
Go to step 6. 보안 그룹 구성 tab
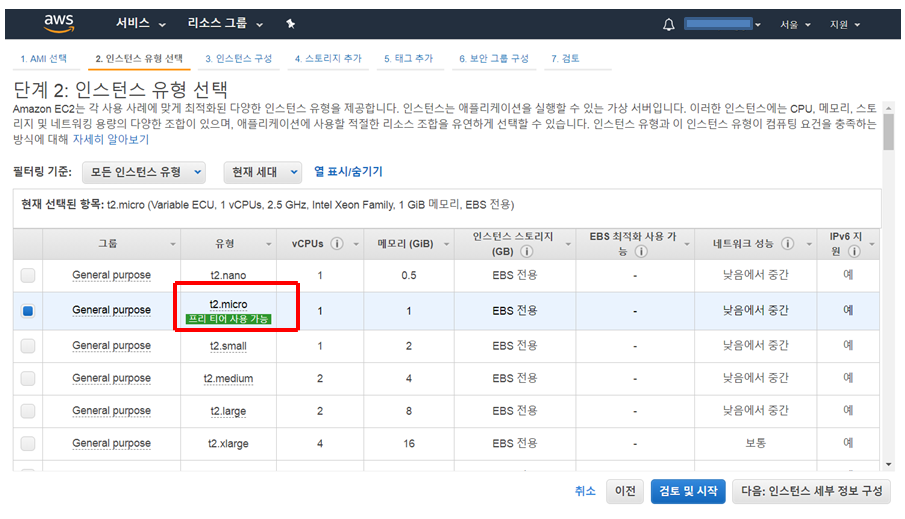[494, 58]
